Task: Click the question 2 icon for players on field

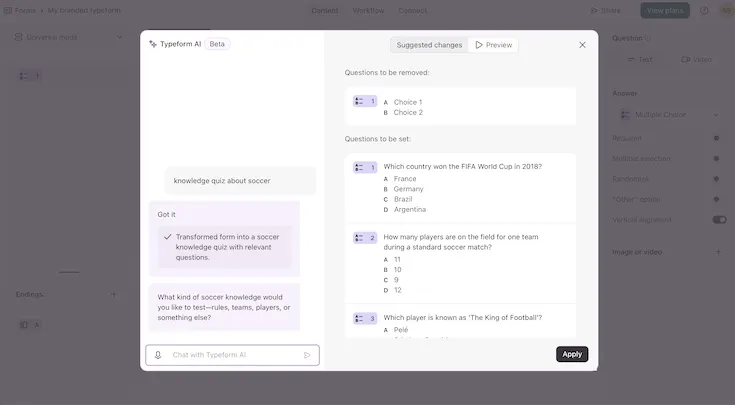Action: tap(365, 238)
